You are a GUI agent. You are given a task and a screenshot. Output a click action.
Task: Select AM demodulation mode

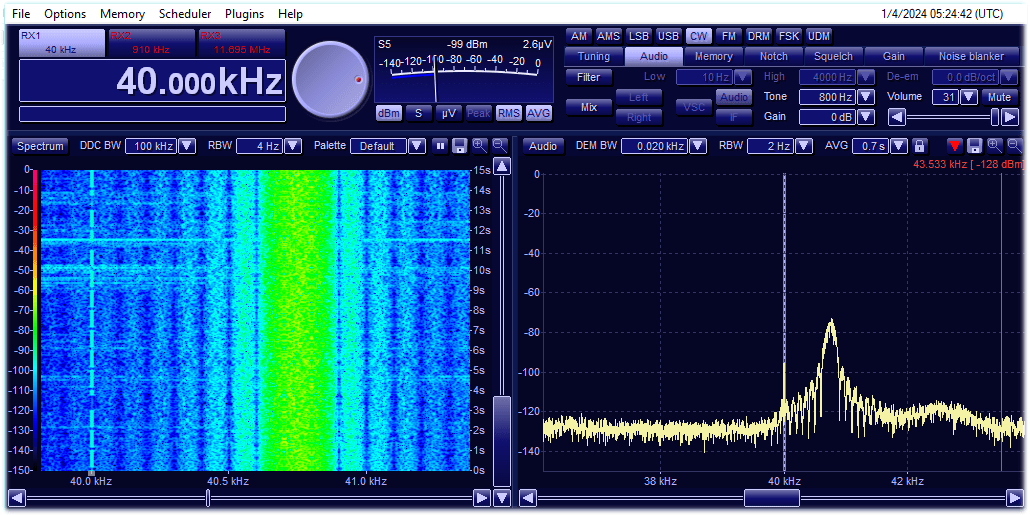[579, 36]
